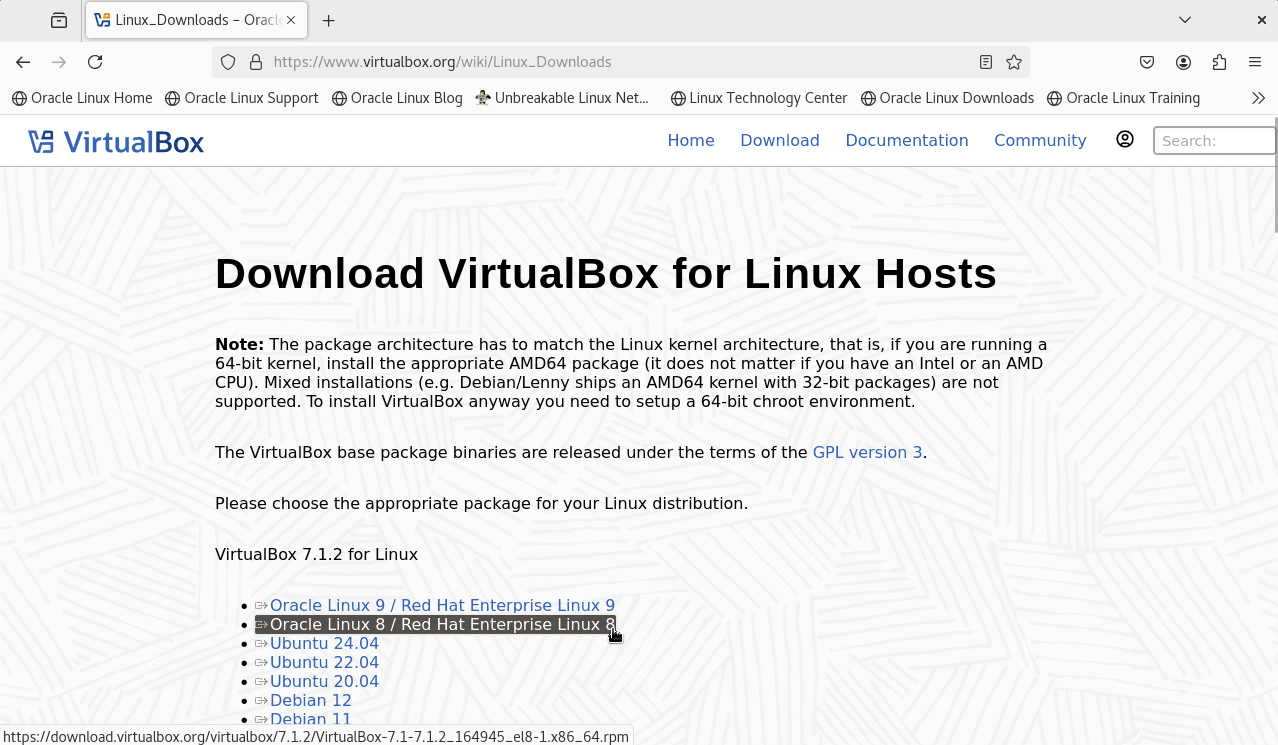Open Oracle Linux Home bookmark
1278x745 pixels.
point(82,98)
